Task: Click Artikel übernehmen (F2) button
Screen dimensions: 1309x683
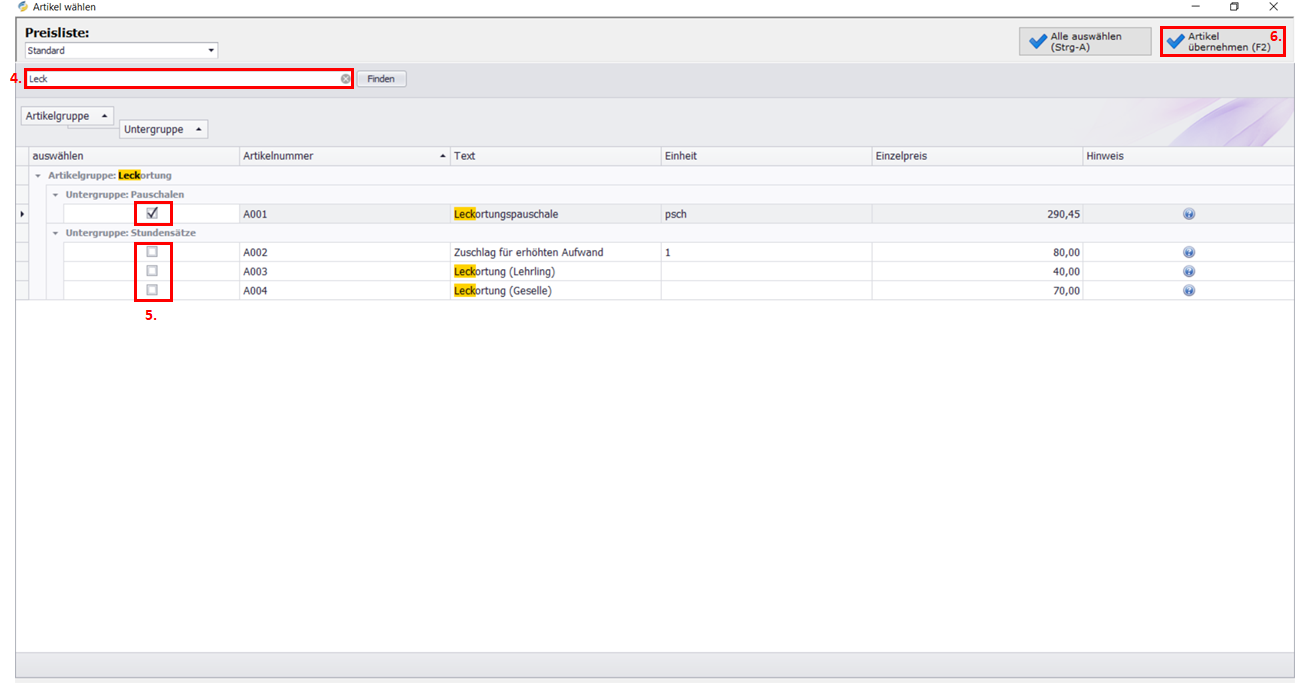Action: pos(1222,41)
